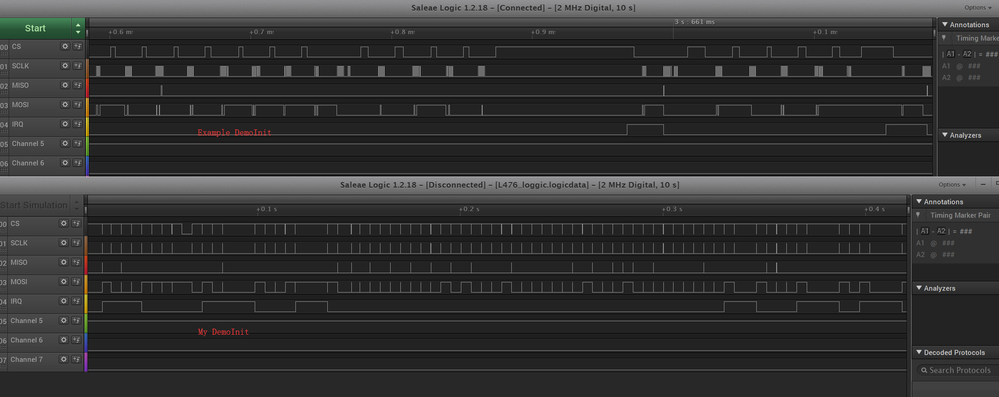
Task: Open CS channel settings gear in top window
Action: click(x=64, y=47)
